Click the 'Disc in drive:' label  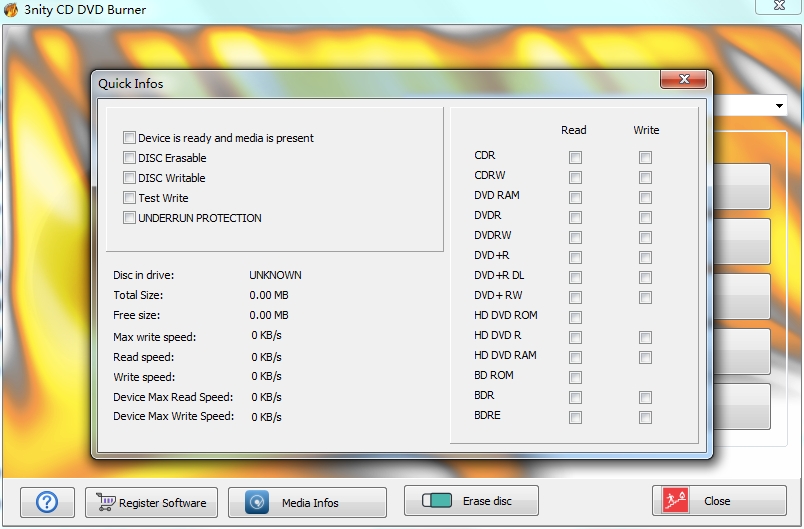(144, 275)
